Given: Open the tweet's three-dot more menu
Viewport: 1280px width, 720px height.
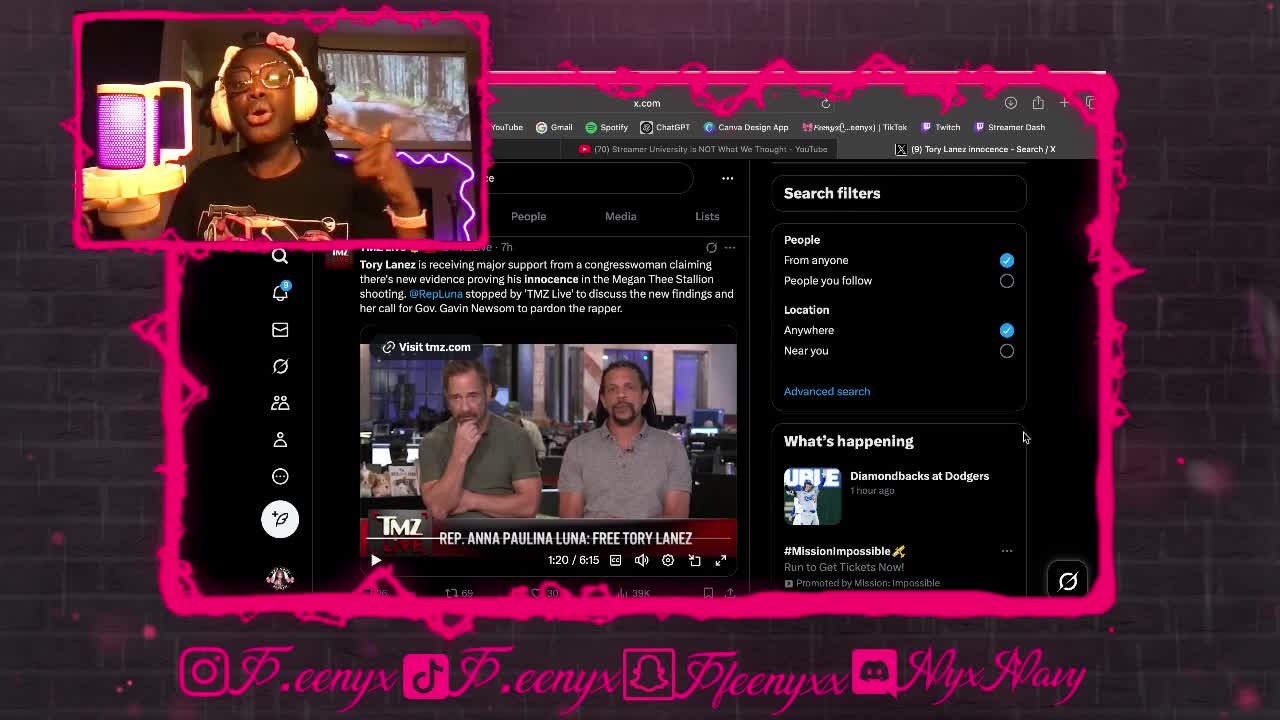Looking at the screenshot, I should point(730,247).
